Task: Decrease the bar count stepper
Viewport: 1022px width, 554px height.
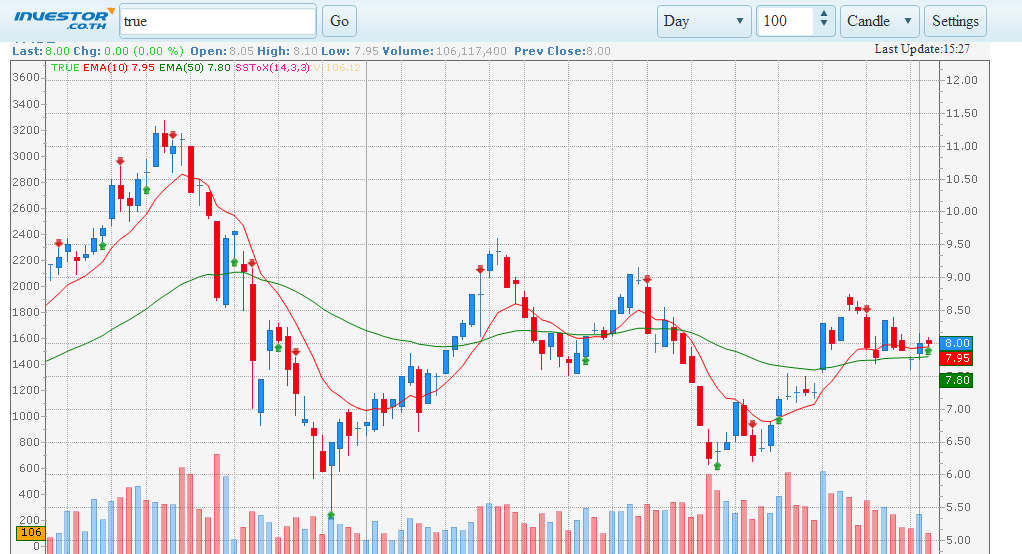Action: tap(823, 26)
